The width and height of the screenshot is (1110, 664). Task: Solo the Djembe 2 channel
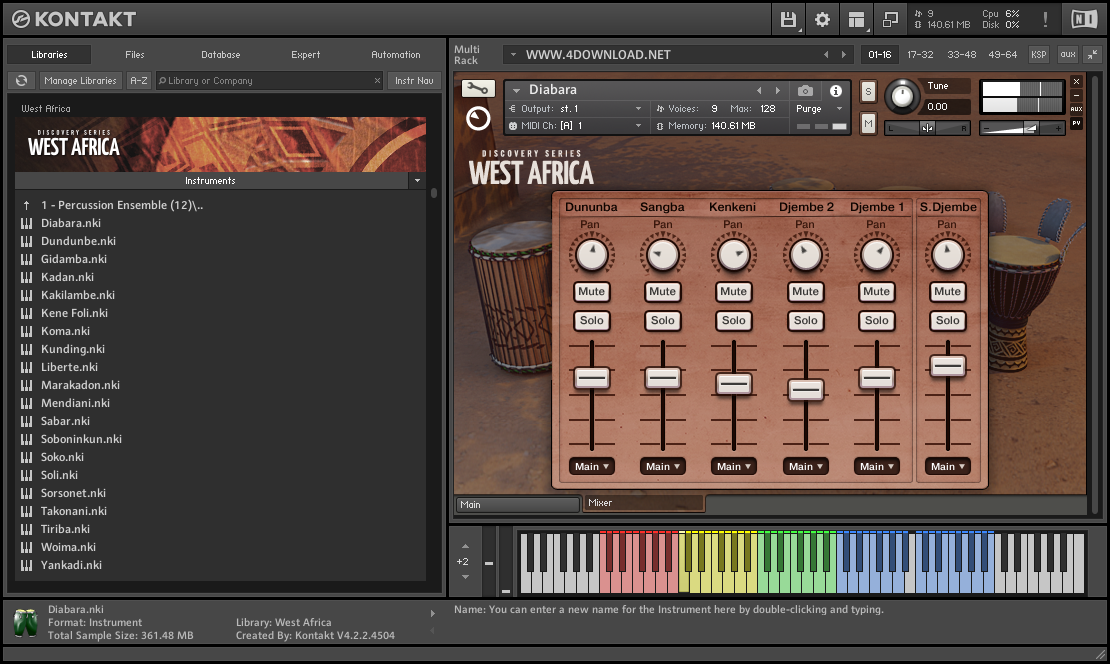[806, 321]
